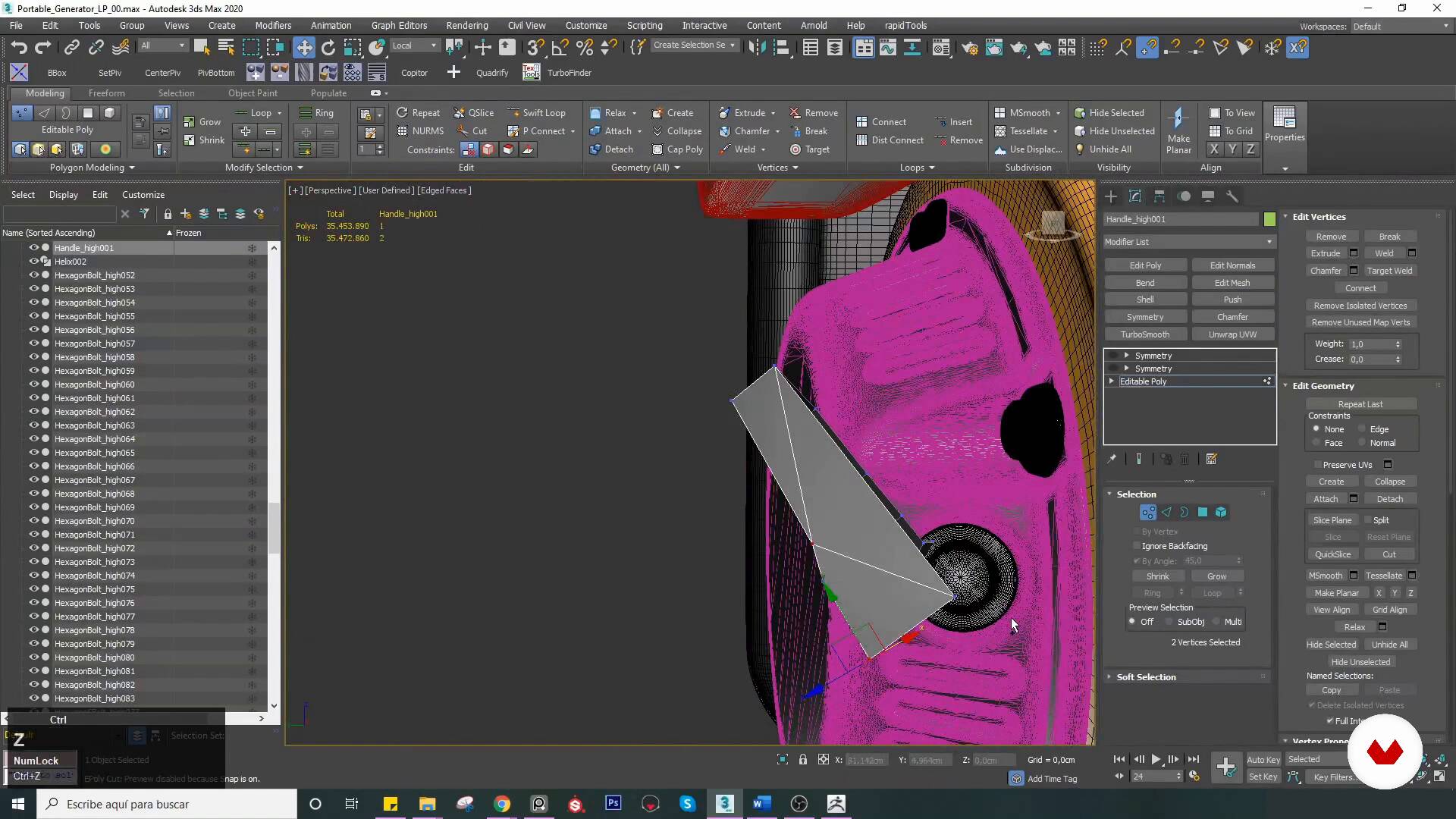This screenshot has width=1456, height=819.
Task: Click the Unwrap UVW button
Action: click(x=1232, y=334)
